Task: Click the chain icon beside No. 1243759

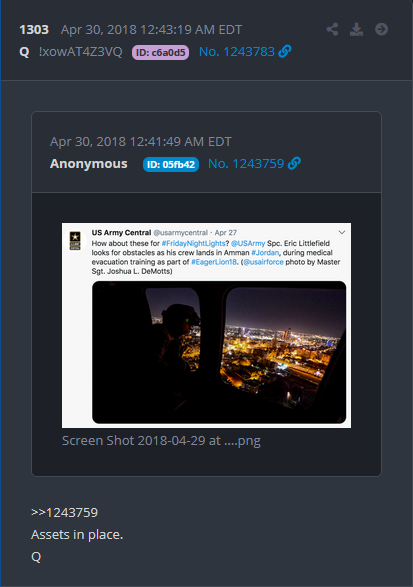Action: (294, 163)
